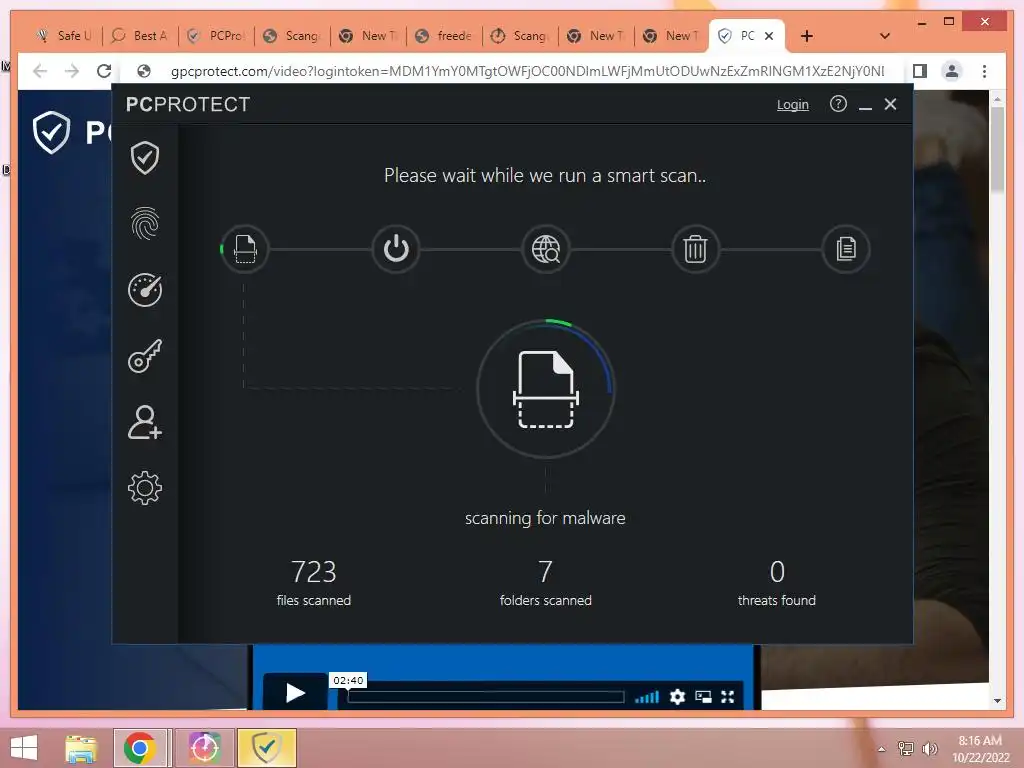Open the shield protection tab in PCProtect sidebar
Image resolution: width=1024 pixels, height=768 pixels.
144,157
